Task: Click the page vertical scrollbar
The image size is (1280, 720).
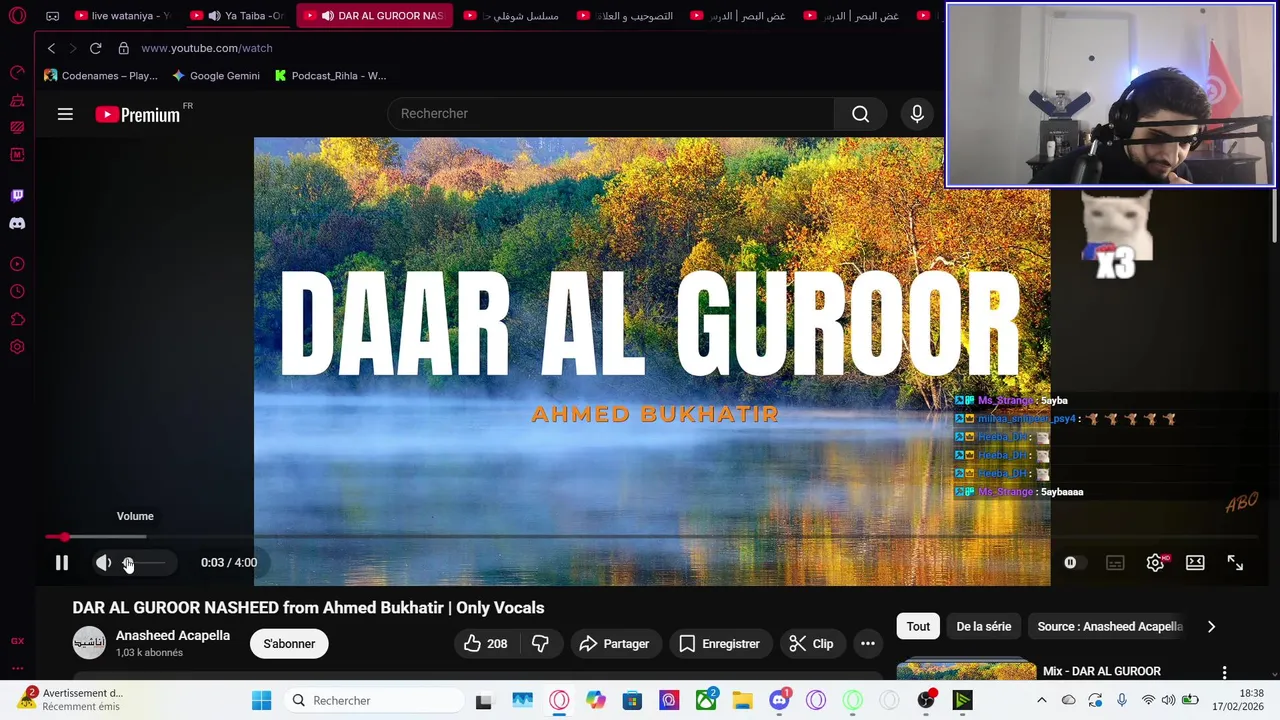Action: point(1274,216)
